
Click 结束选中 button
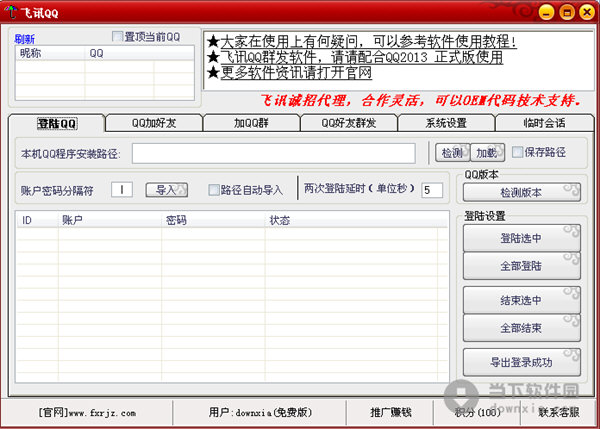pyautogui.click(x=522, y=300)
